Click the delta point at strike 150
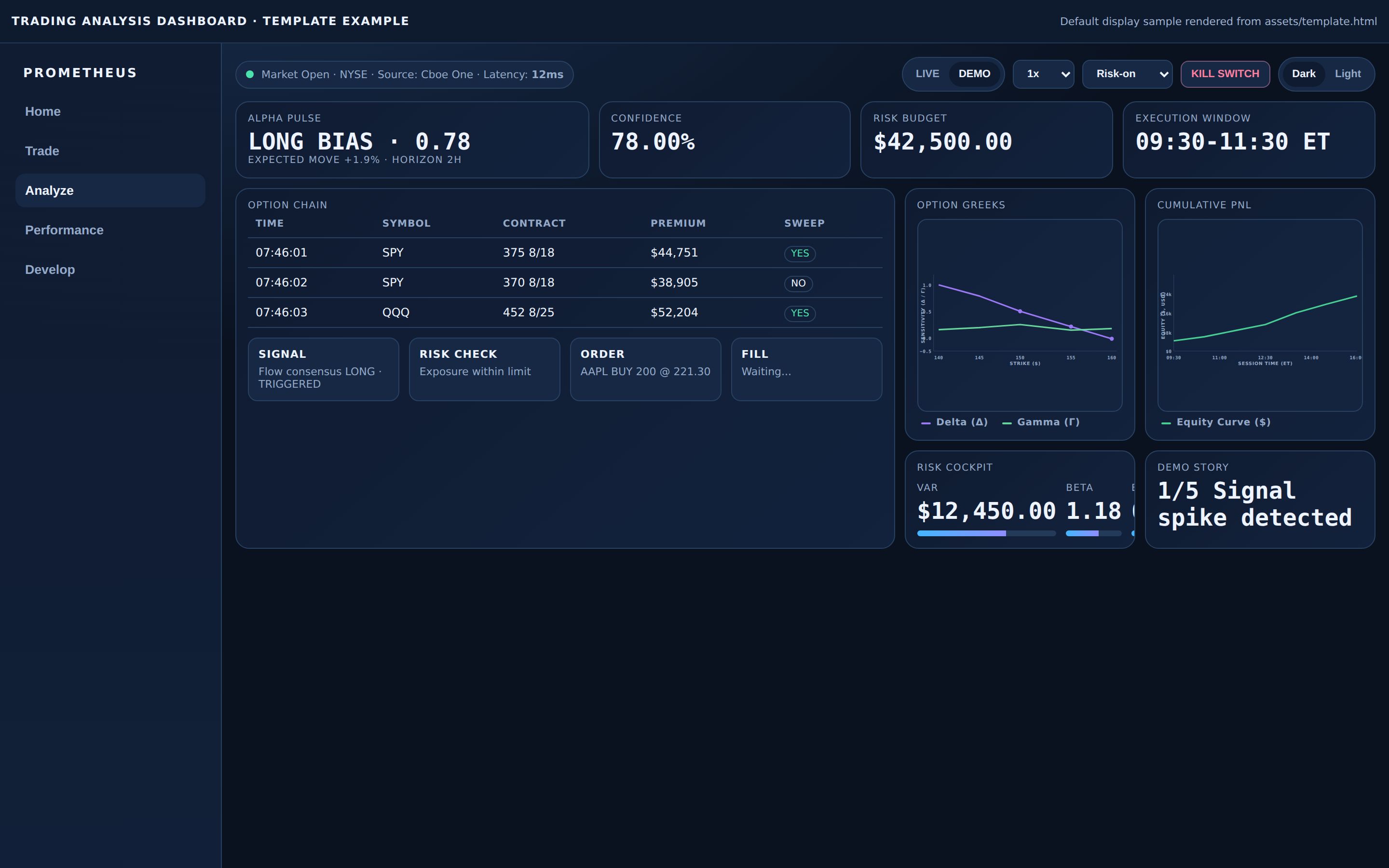The image size is (1389, 868). pyautogui.click(x=1020, y=311)
